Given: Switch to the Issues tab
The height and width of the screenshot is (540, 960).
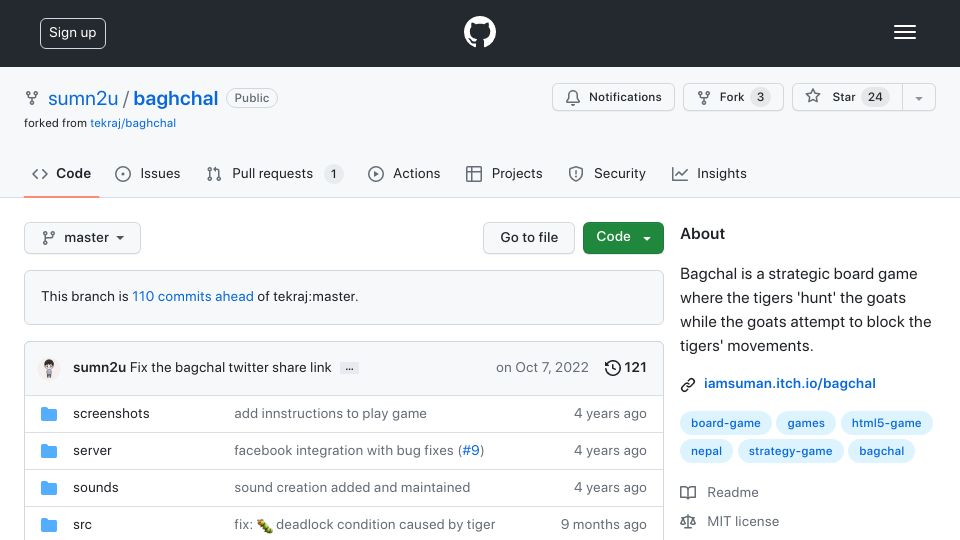Looking at the screenshot, I should tap(148, 174).
